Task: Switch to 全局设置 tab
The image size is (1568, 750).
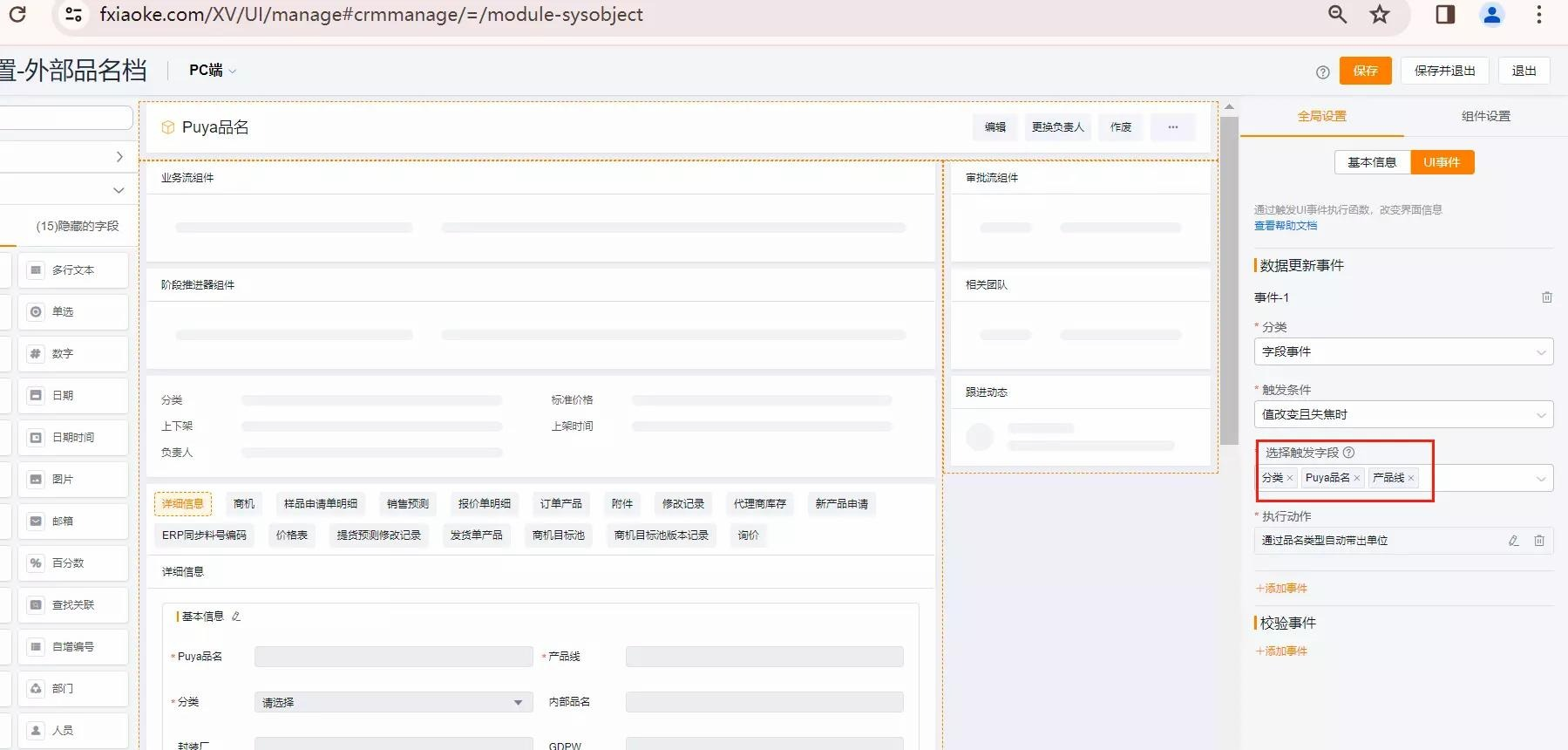Action: tap(1322, 116)
